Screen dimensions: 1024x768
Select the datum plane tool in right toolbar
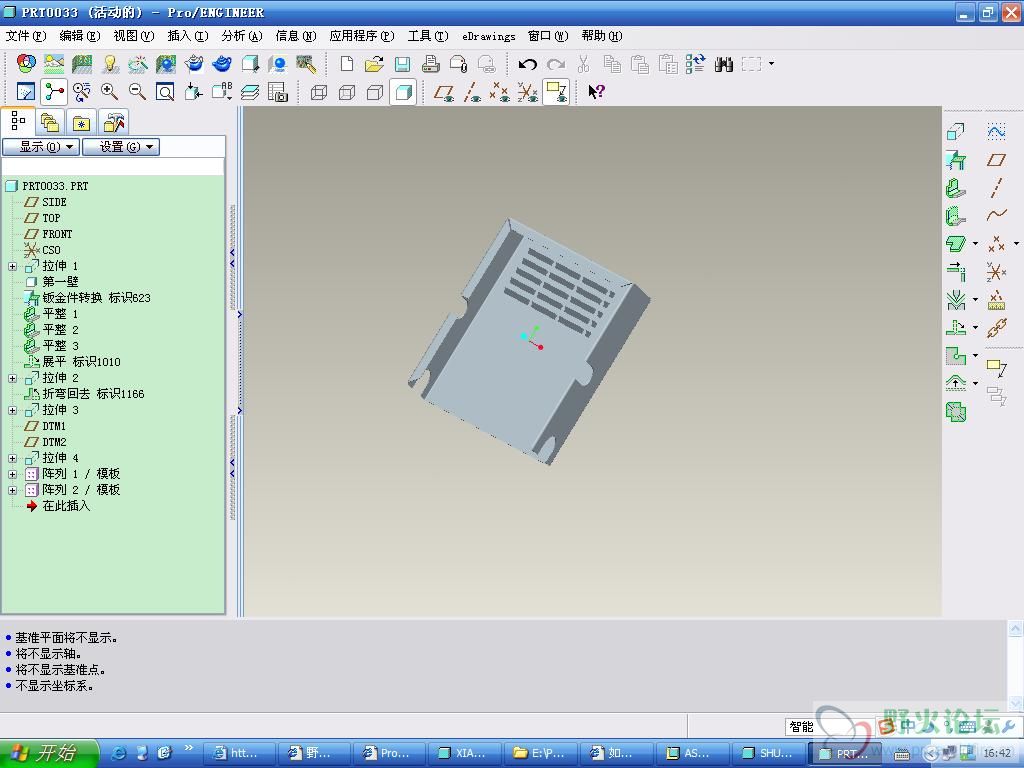(996, 160)
